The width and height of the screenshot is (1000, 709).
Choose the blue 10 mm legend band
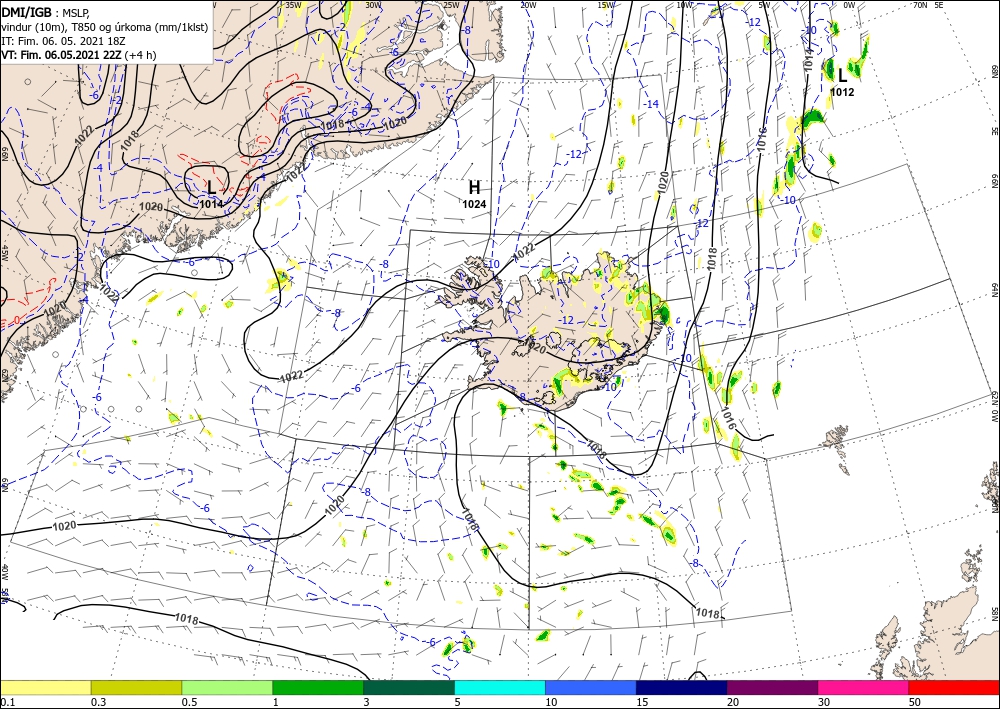tap(591, 688)
